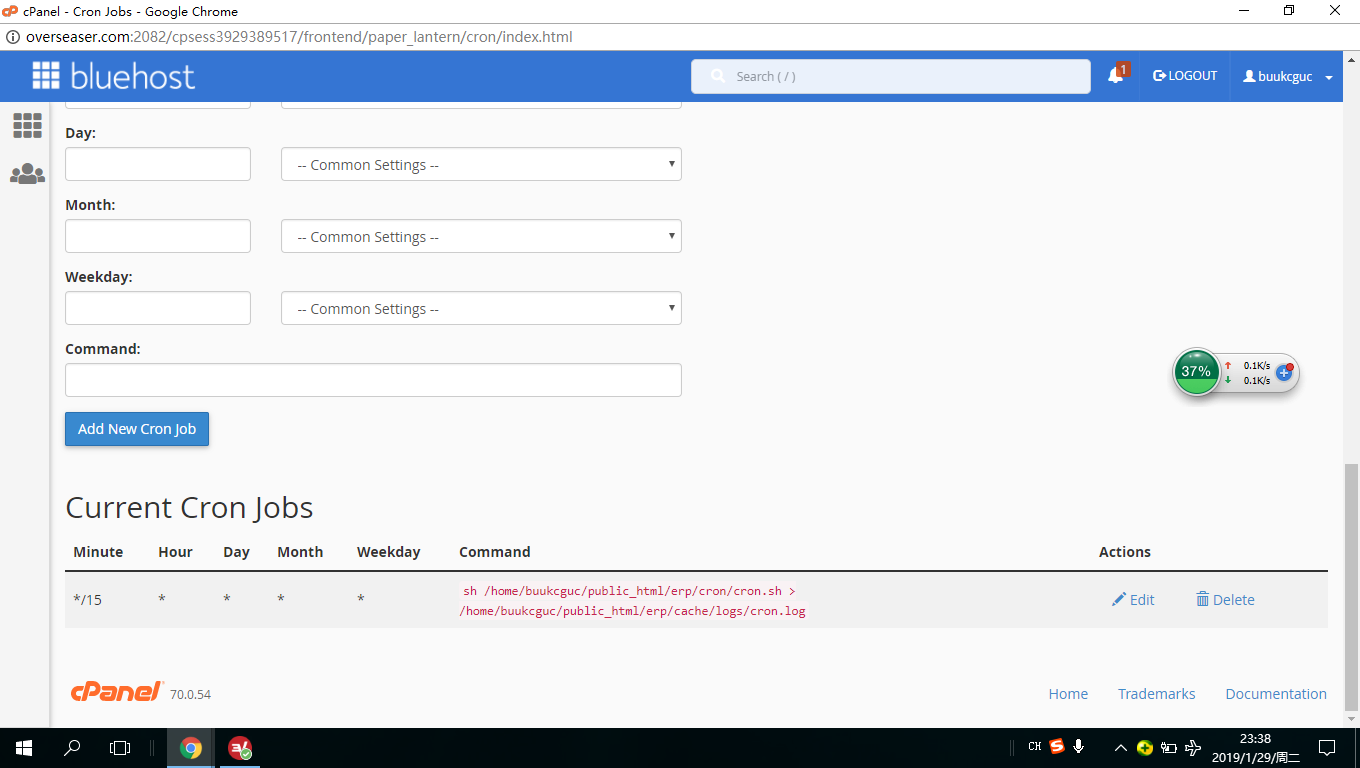Open the Trademarks footer link
The height and width of the screenshot is (768, 1360).
(x=1157, y=694)
